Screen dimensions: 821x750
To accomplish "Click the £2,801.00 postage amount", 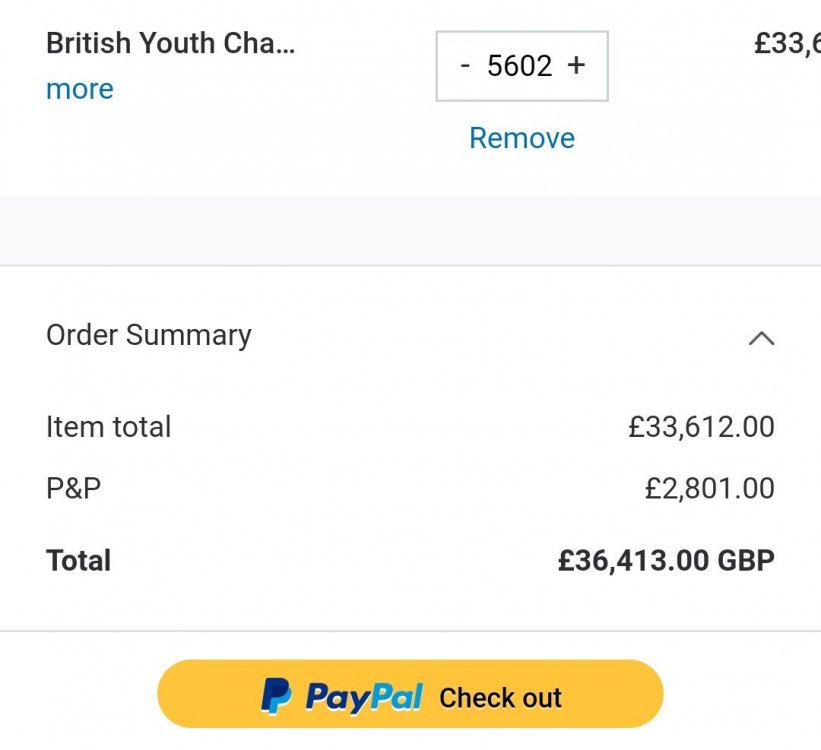I will [709, 489].
